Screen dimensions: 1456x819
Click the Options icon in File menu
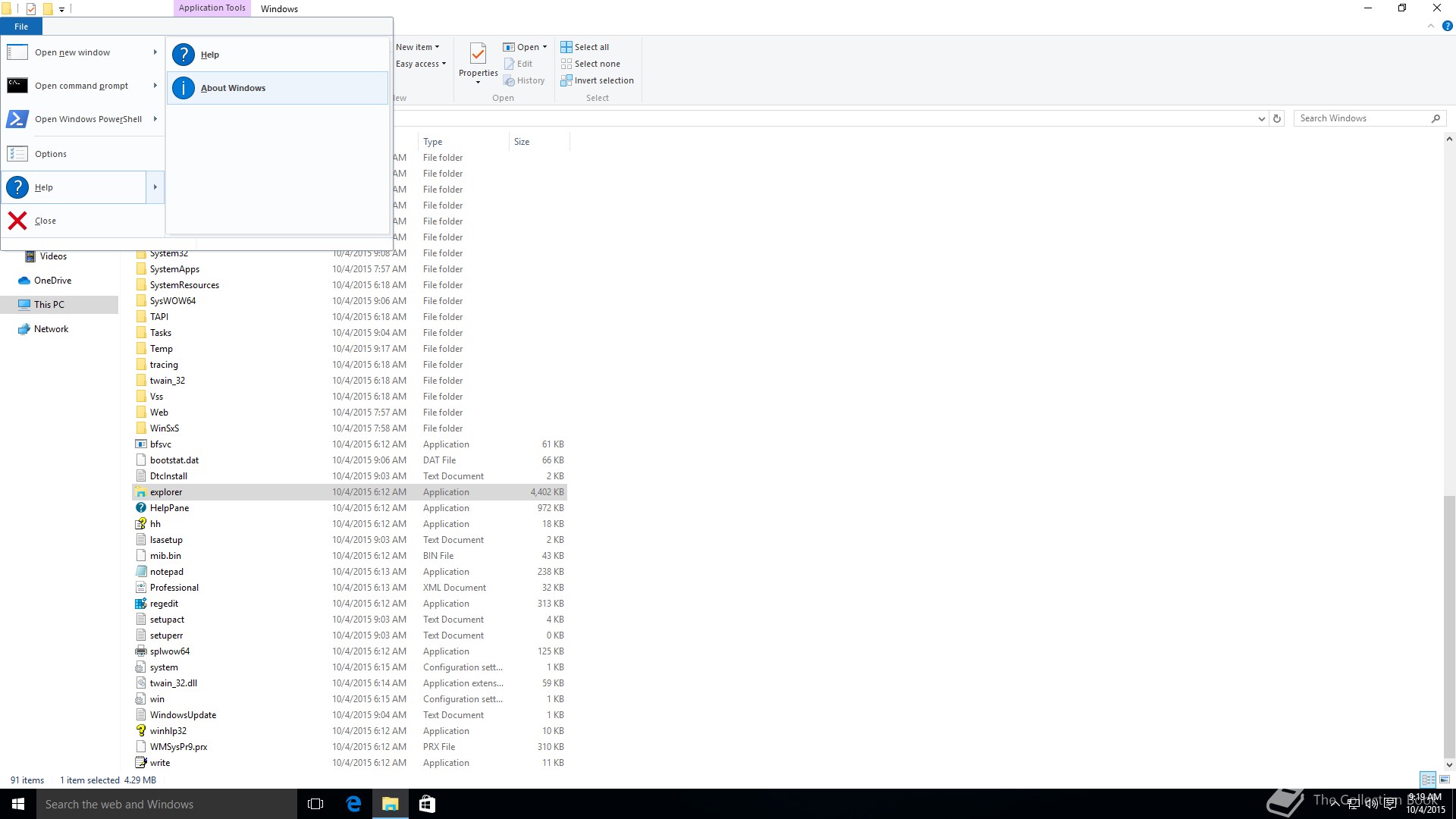point(17,154)
